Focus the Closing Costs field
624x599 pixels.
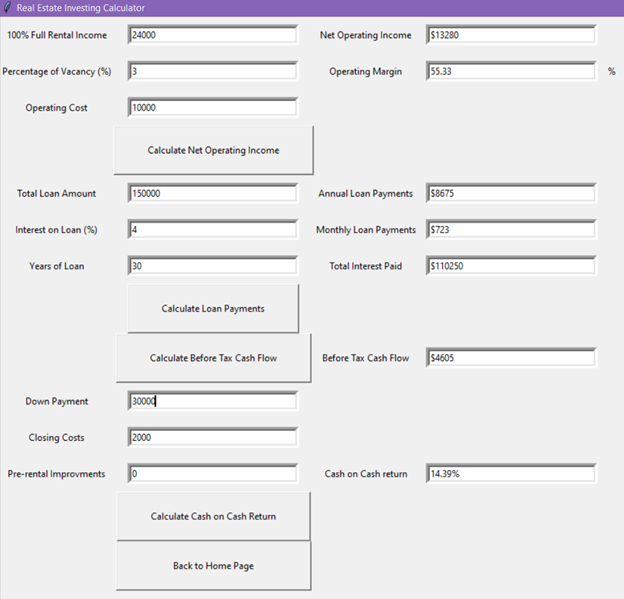(x=213, y=438)
